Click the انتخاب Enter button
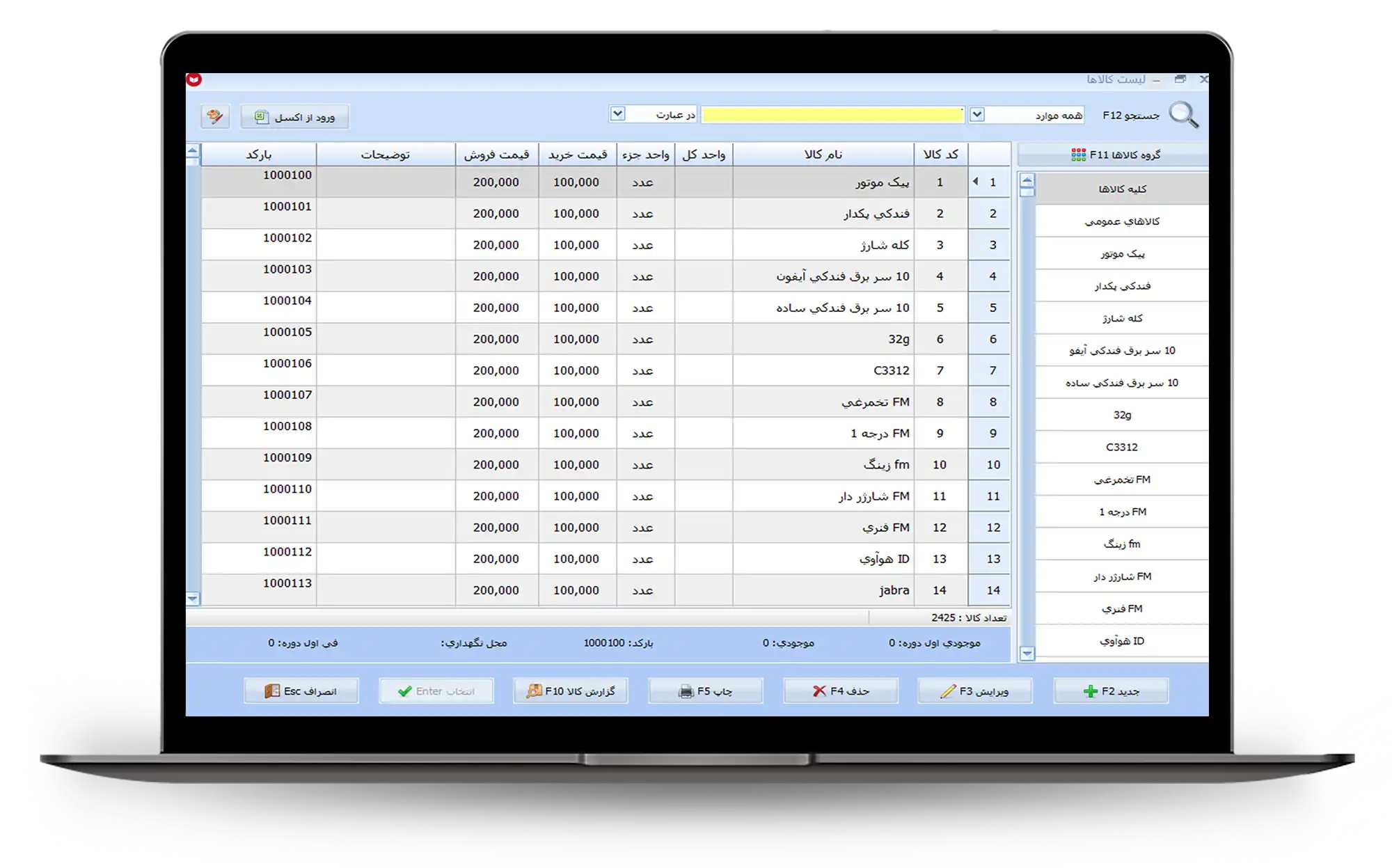1392x868 pixels. point(436,691)
